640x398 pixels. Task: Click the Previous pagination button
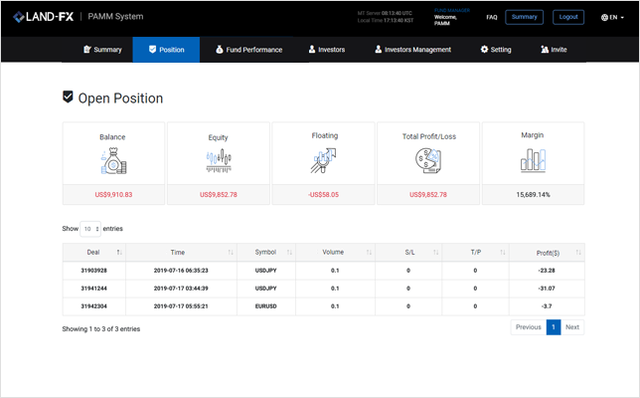528,327
